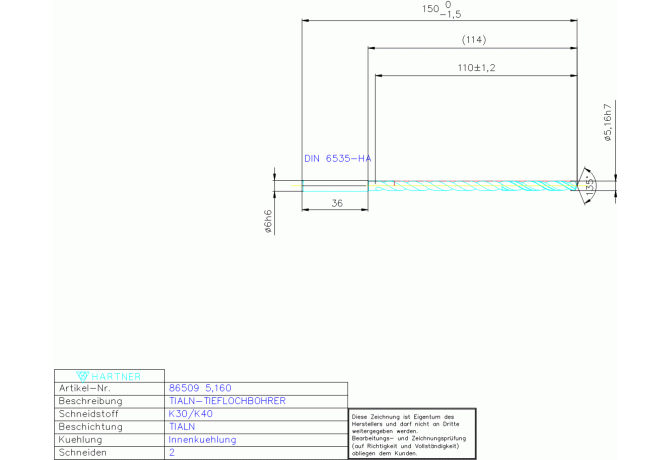
Task: Click the ø5,16h7 diameter dimension label
Action: click(x=607, y=124)
